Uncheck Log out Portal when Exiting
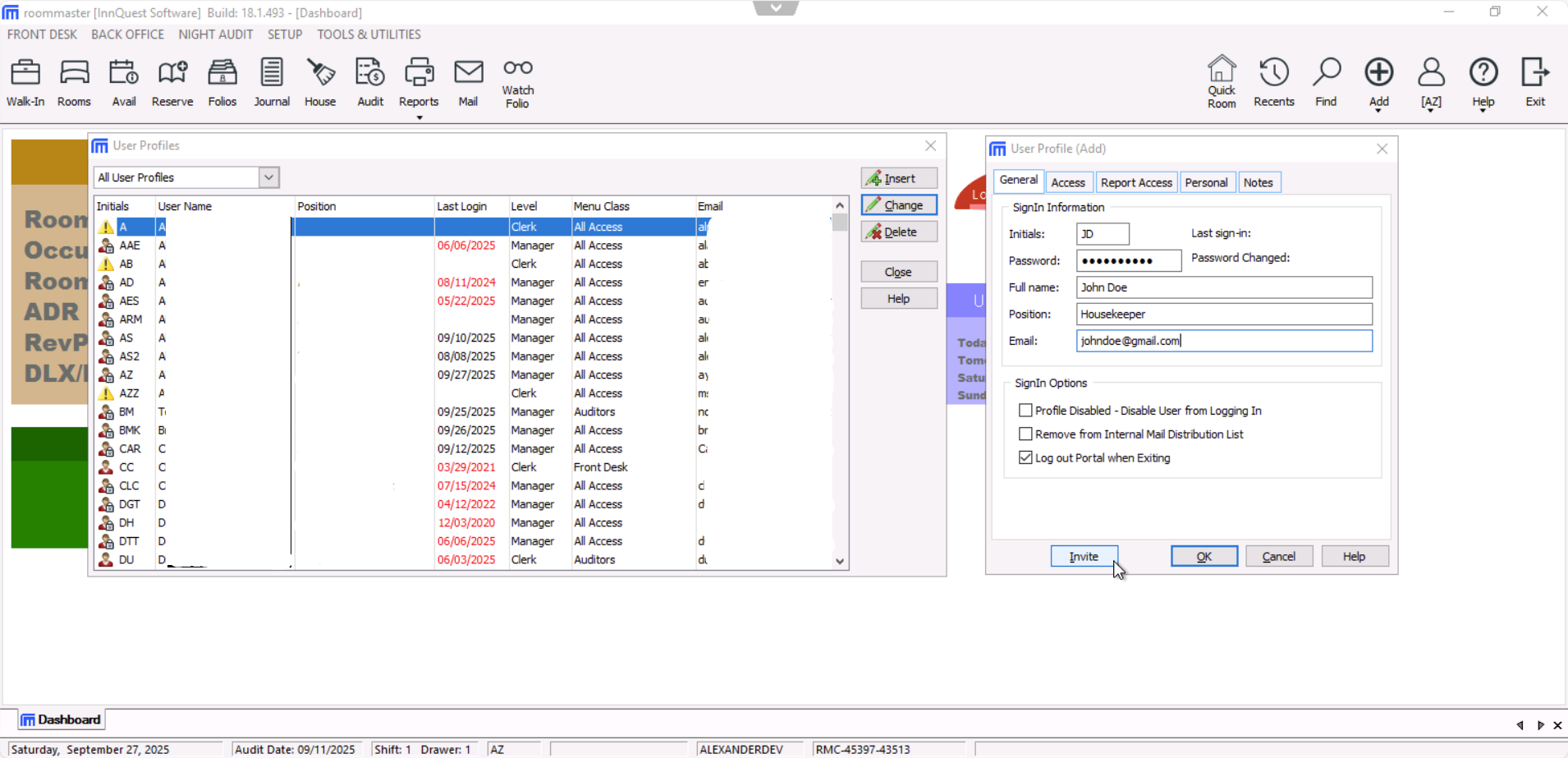Viewport: 1568px width, 758px height. pyautogui.click(x=1025, y=457)
